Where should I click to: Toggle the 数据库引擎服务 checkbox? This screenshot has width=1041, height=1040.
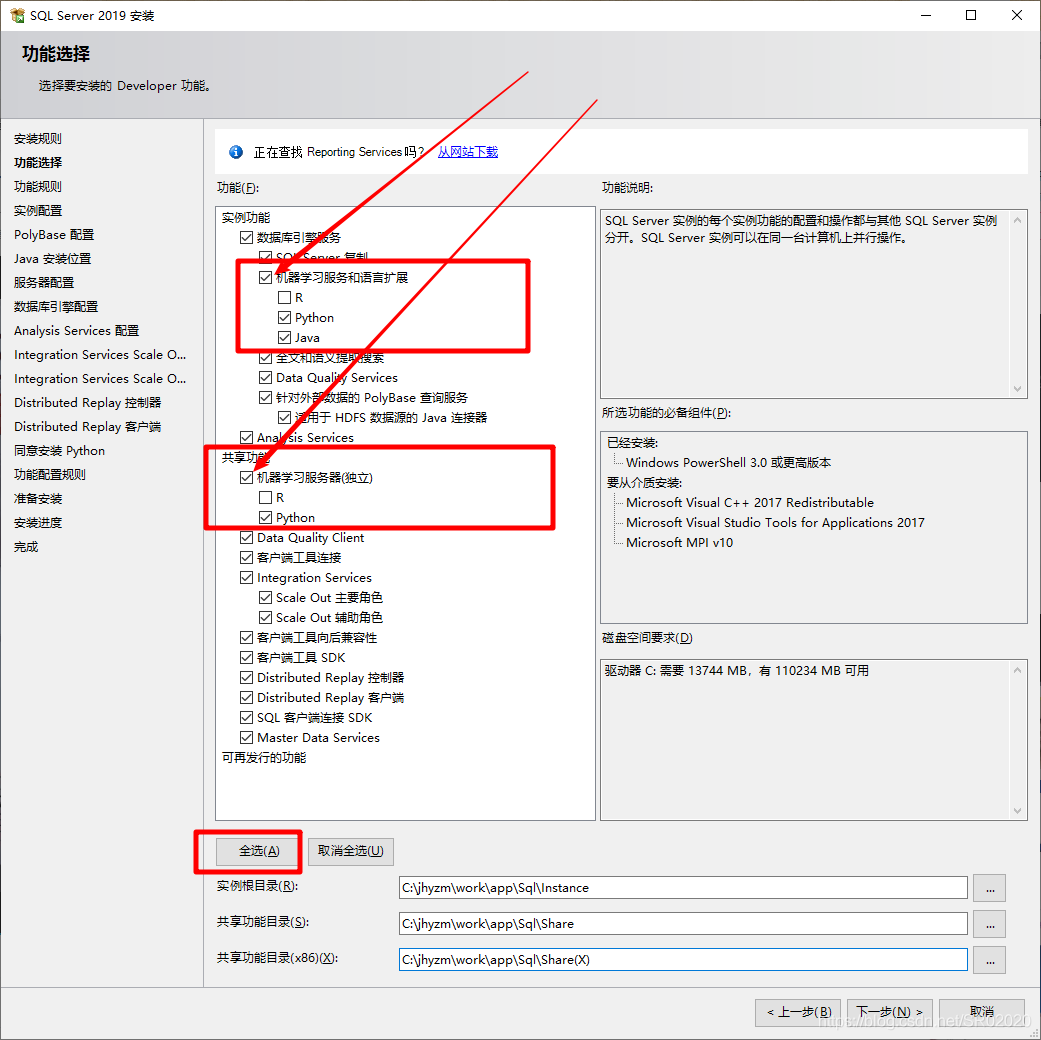pos(246,238)
